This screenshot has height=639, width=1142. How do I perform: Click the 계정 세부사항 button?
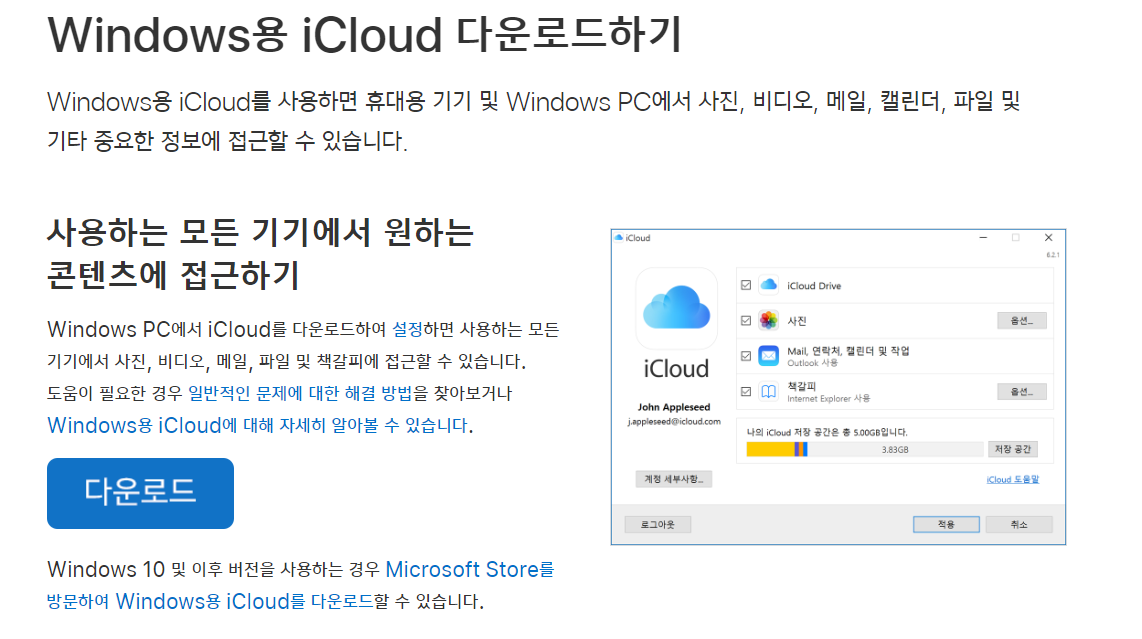tap(674, 479)
